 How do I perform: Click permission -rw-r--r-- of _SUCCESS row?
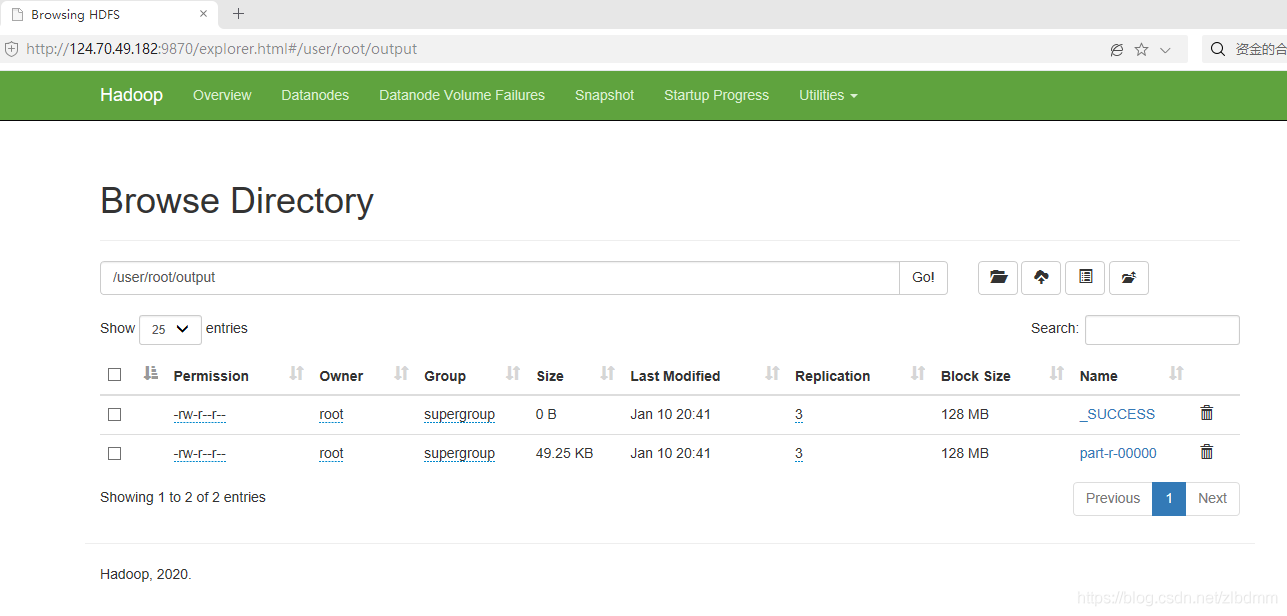tap(199, 414)
